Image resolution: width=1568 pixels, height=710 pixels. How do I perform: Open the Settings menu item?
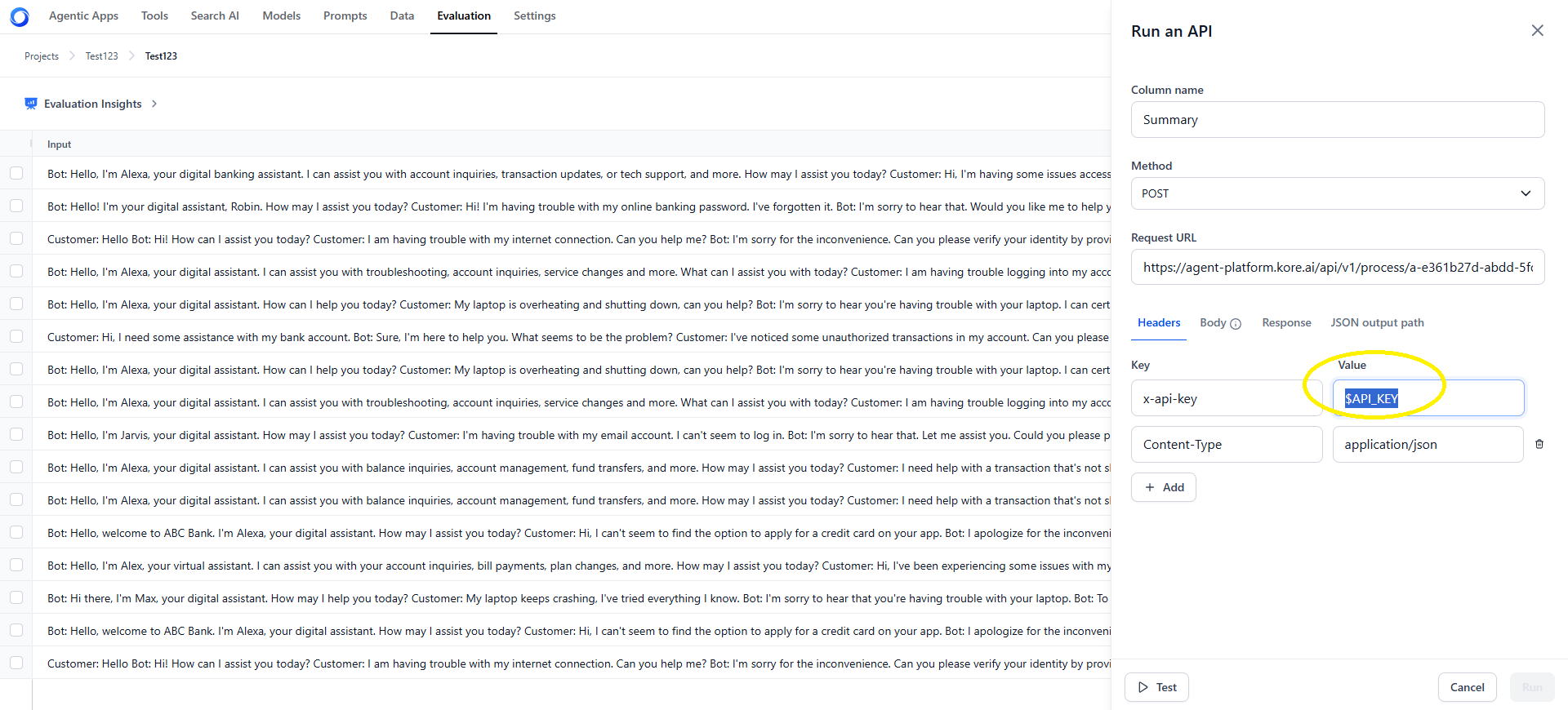coord(534,16)
